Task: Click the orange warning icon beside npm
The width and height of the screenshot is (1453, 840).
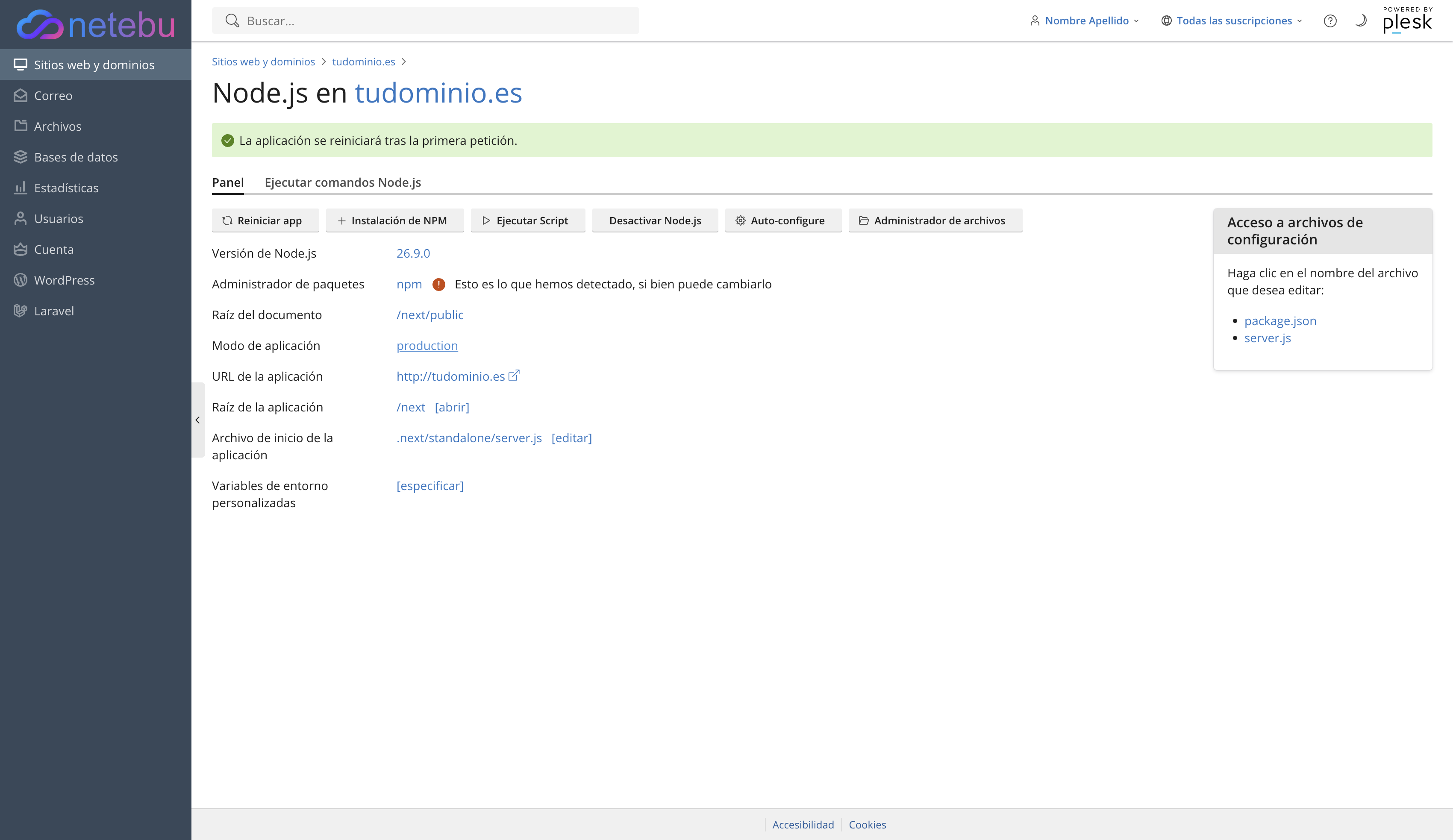Action: pos(439,284)
